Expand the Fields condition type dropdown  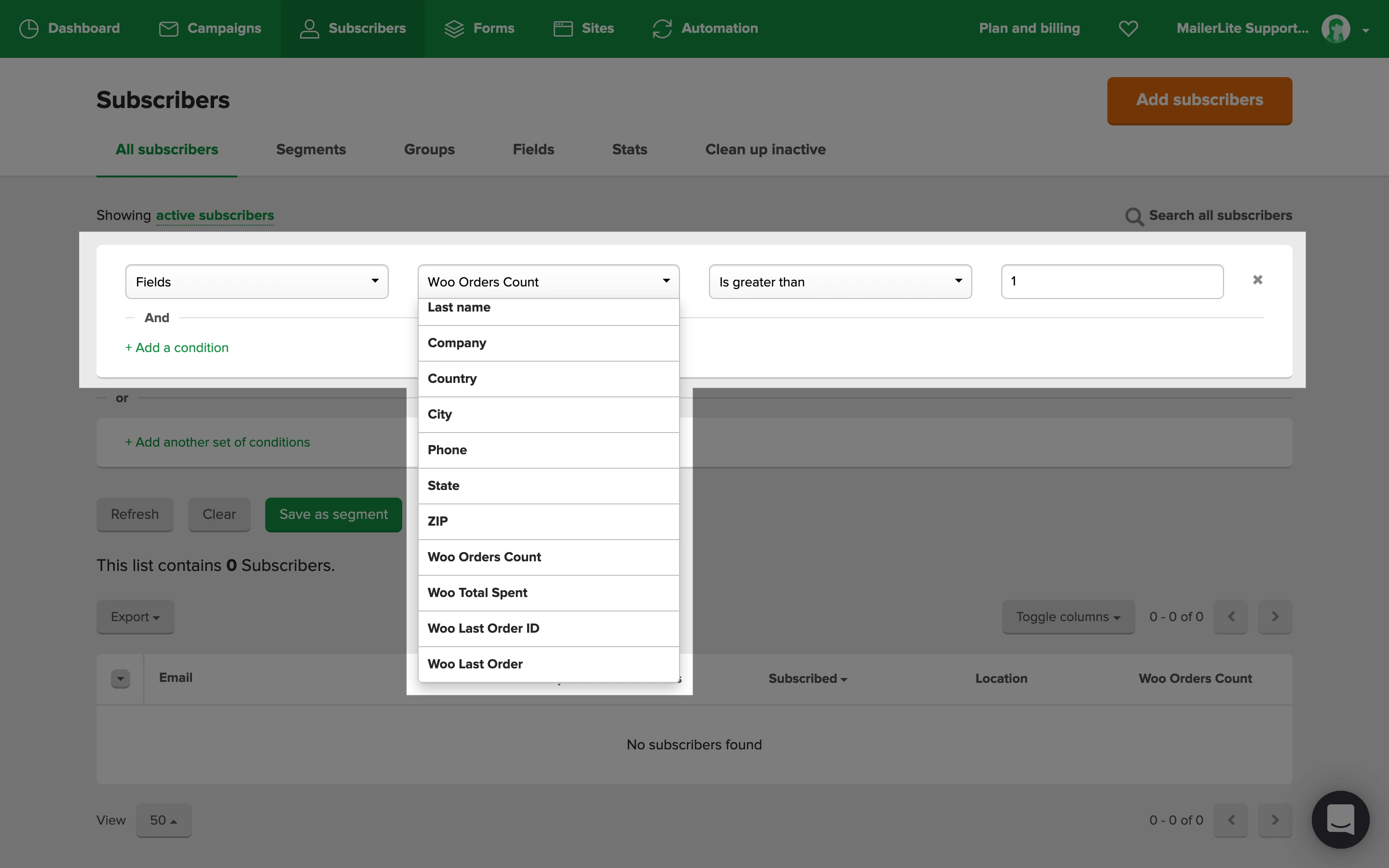[x=257, y=282]
